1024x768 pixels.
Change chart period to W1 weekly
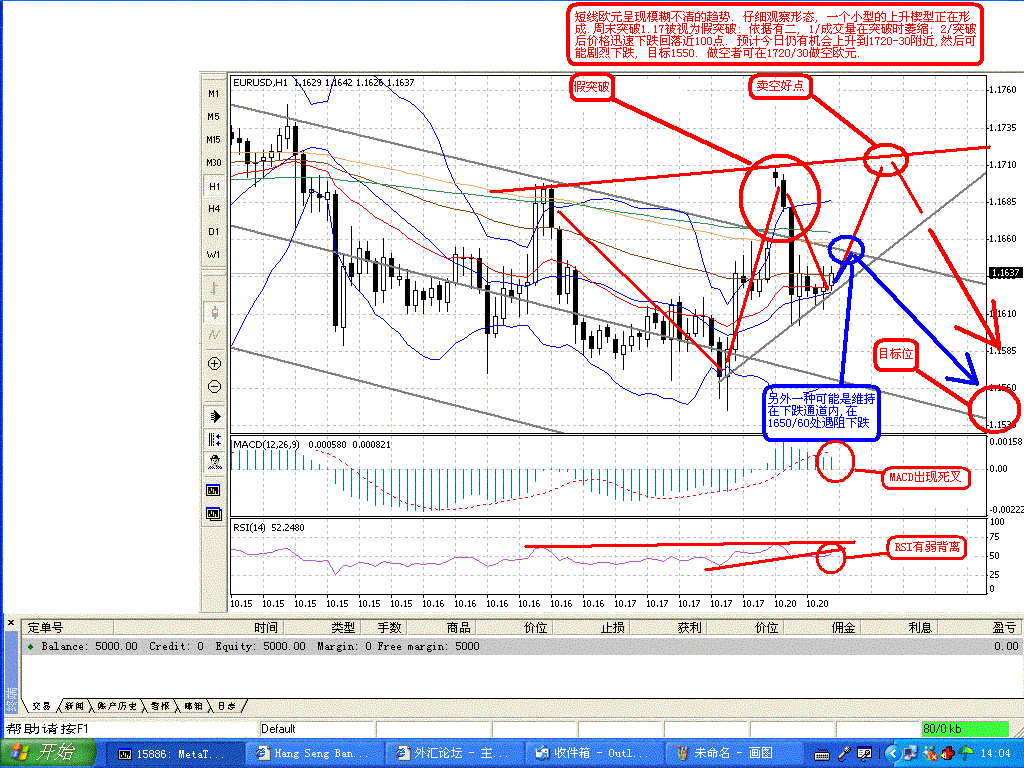point(214,255)
